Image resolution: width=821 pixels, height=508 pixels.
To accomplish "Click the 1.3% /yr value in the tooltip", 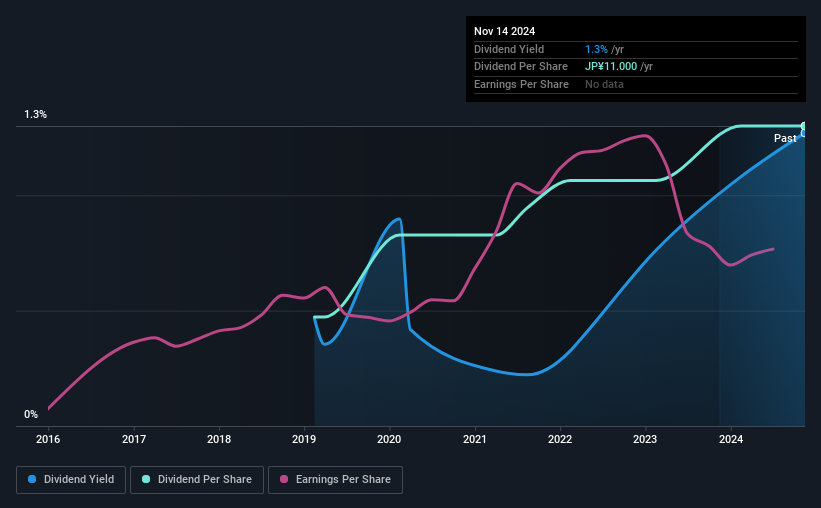I will [x=604, y=49].
